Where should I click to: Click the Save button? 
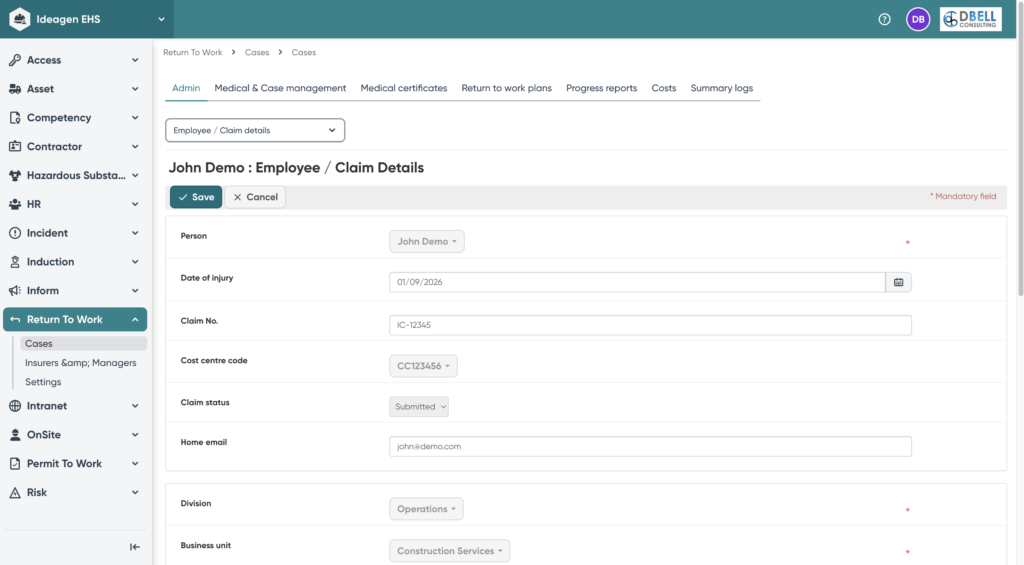[196, 197]
